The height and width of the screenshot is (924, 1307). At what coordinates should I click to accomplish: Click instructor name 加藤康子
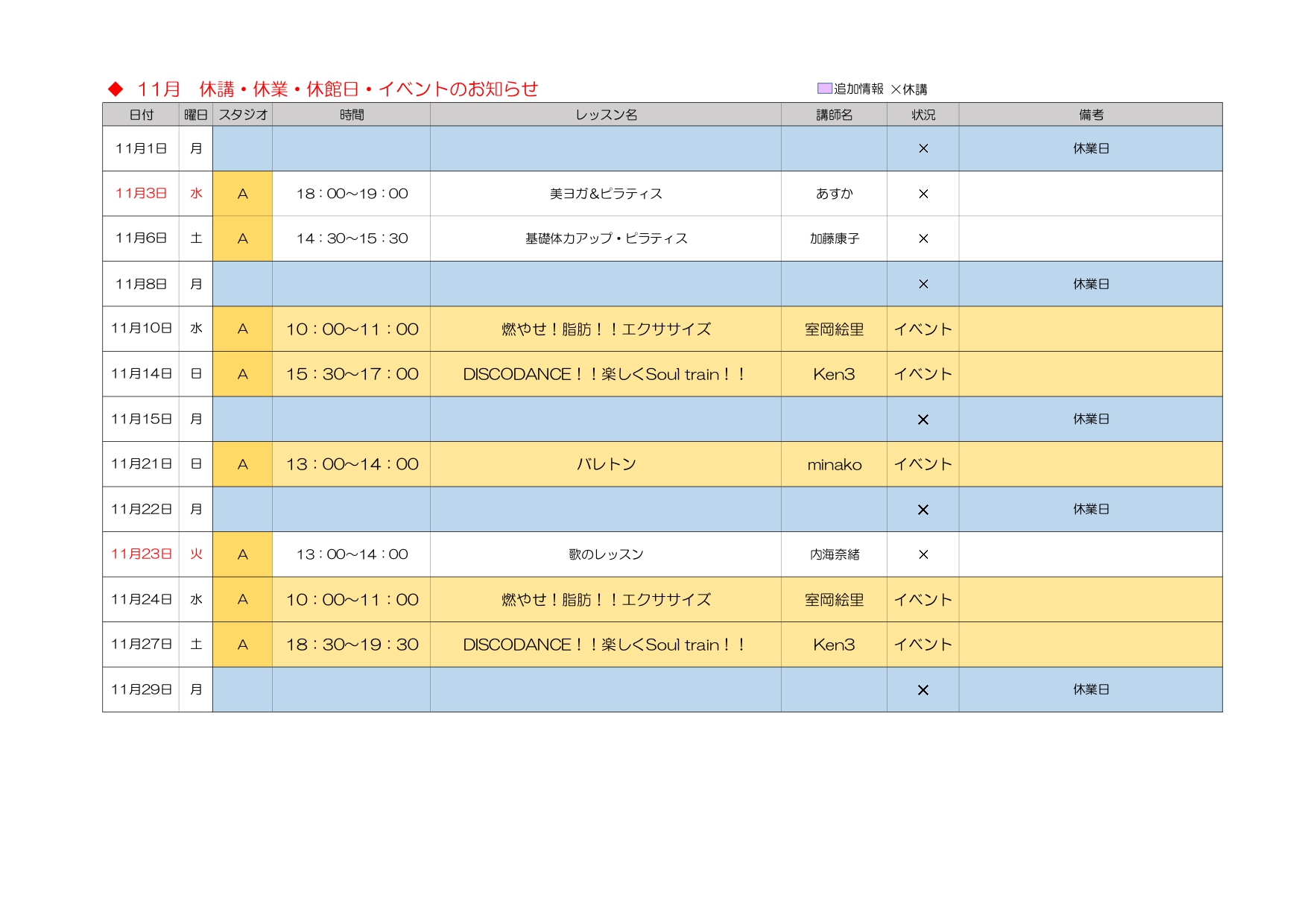834,238
